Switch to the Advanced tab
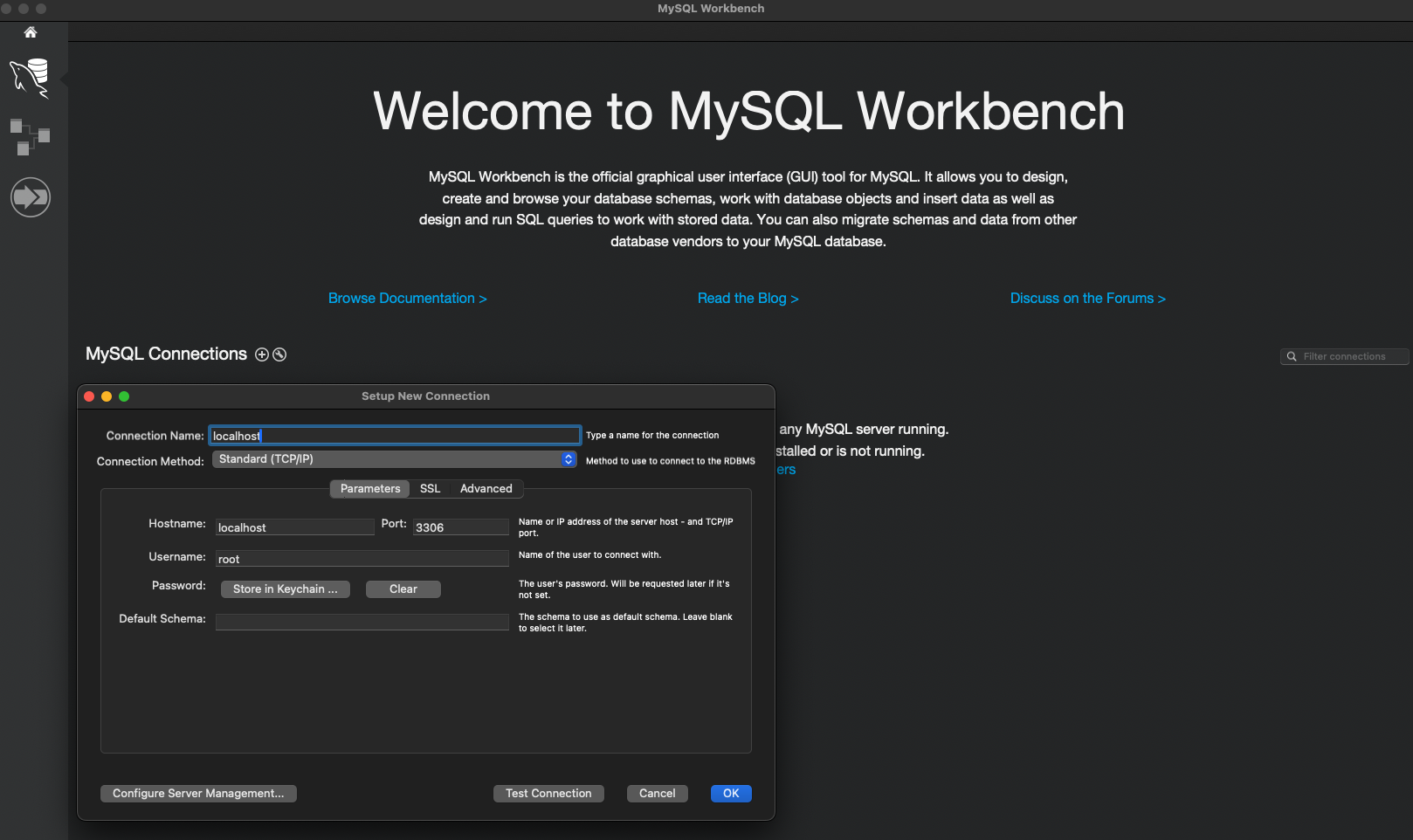The width and height of the screenshot is (1413, 840). pyautogui.click(x=486, y=489)
